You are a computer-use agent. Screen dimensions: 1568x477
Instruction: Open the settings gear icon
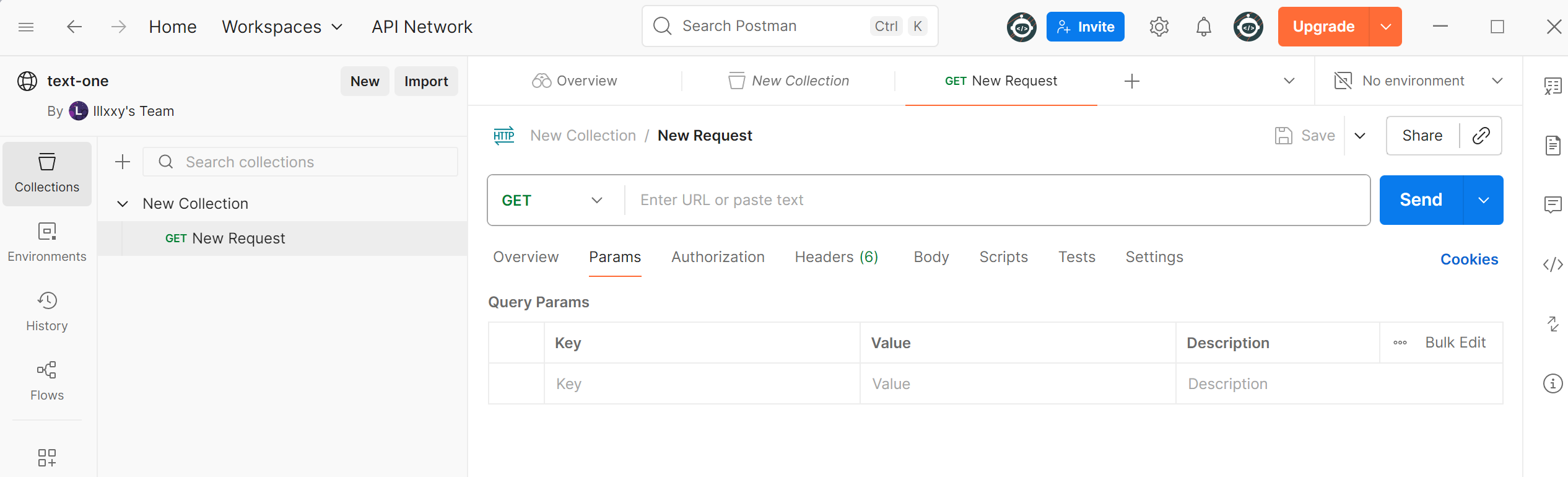pyautogui.click(x=1159, y=27)
